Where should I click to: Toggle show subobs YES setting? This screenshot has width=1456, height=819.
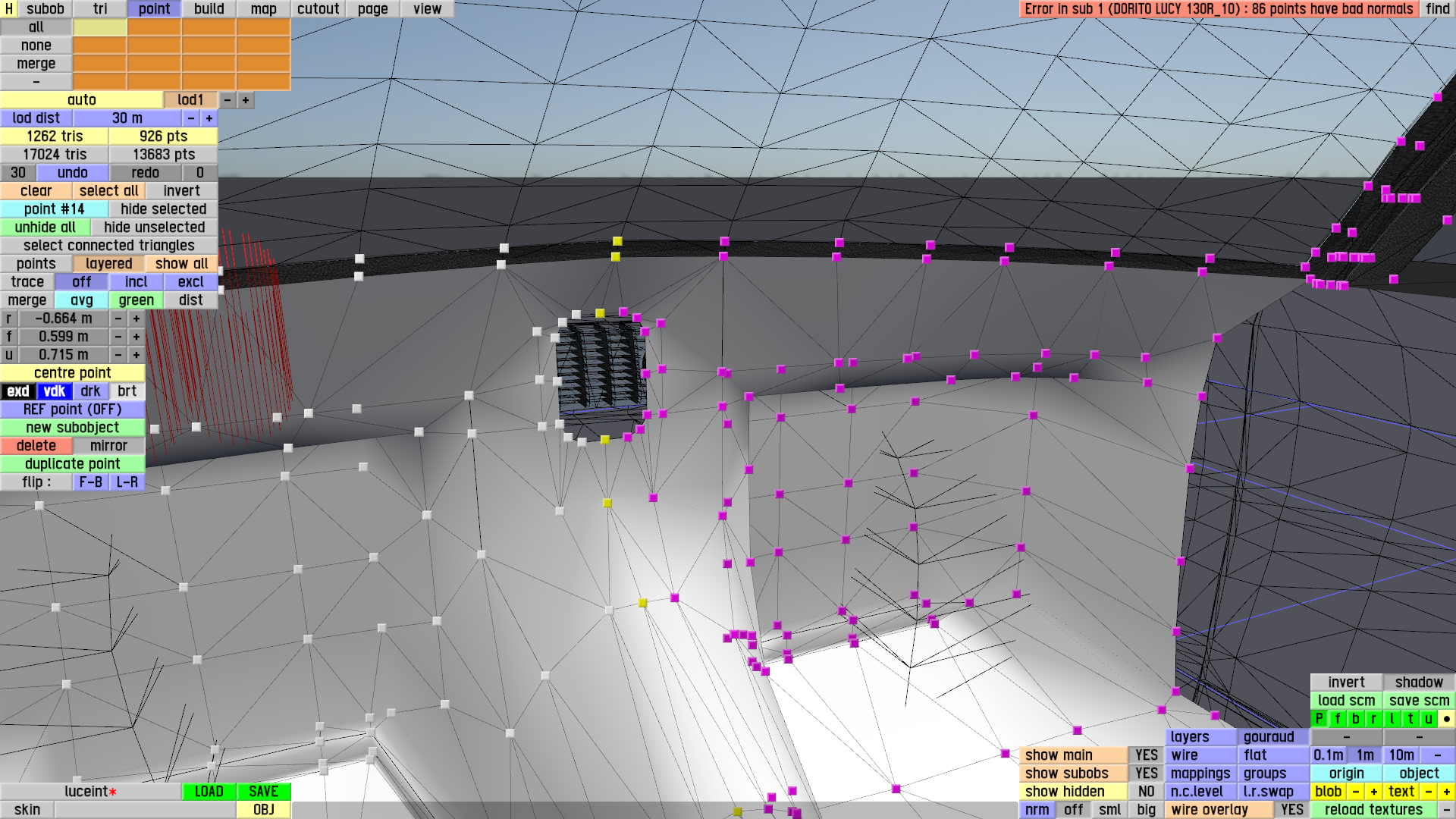[x=1146, y=773]
